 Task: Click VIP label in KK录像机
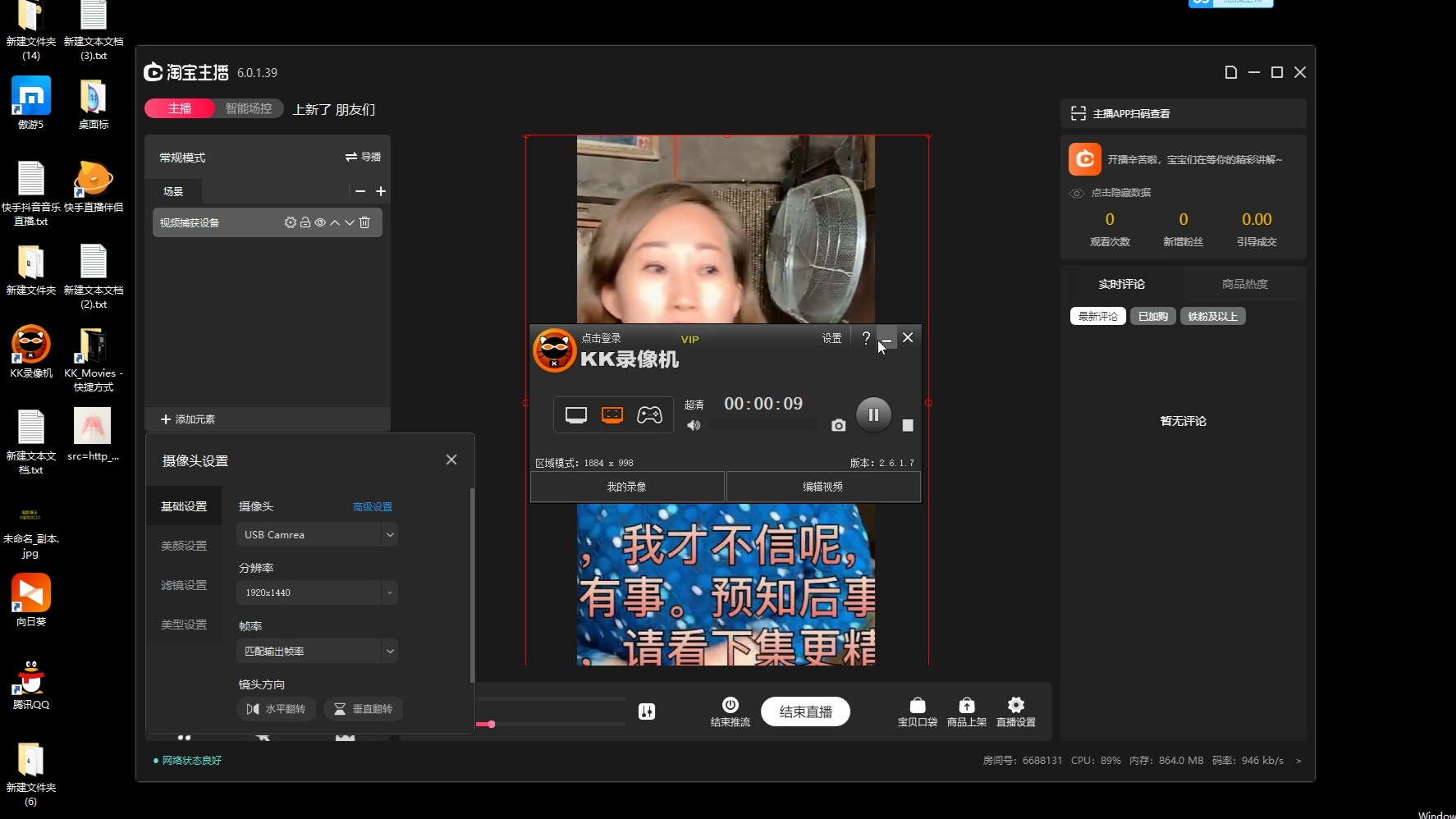coord(690,339)
